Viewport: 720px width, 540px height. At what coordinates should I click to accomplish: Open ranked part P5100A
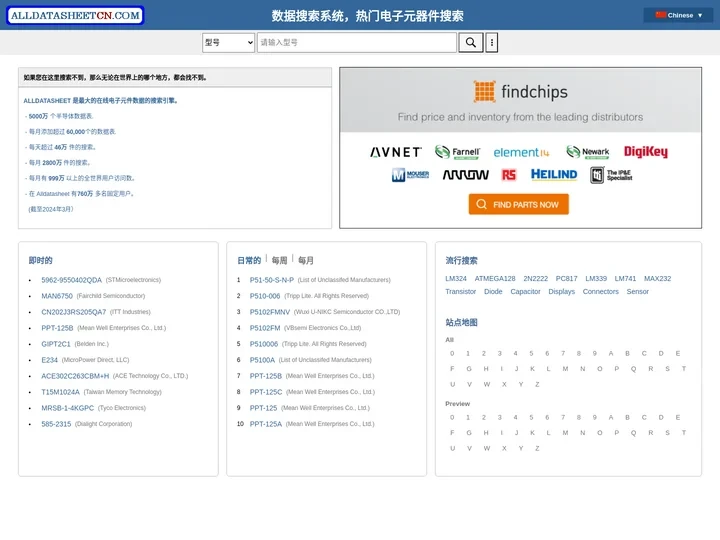(262, 360)
